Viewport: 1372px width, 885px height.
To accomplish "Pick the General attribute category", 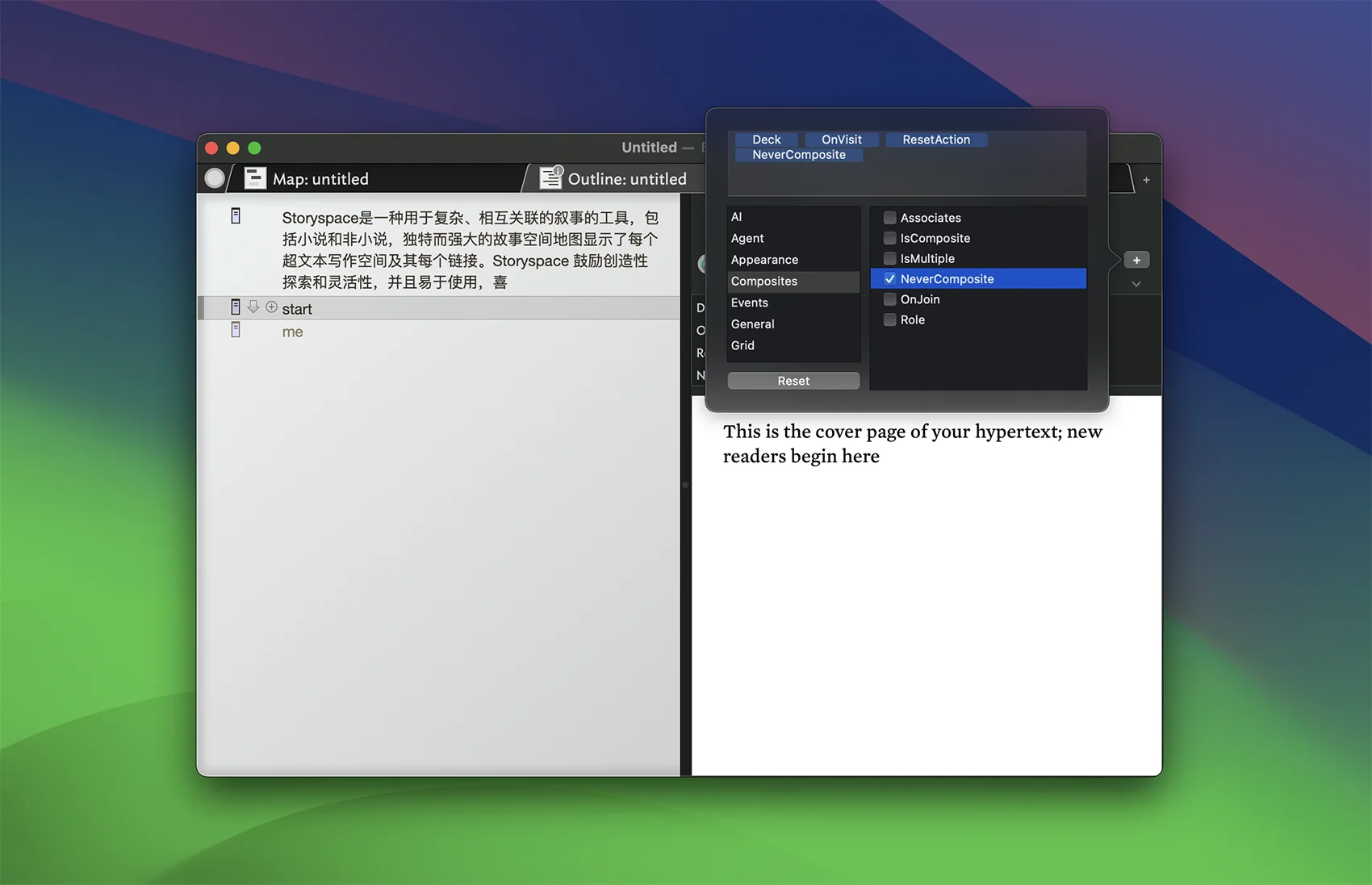I will point(793,324).
